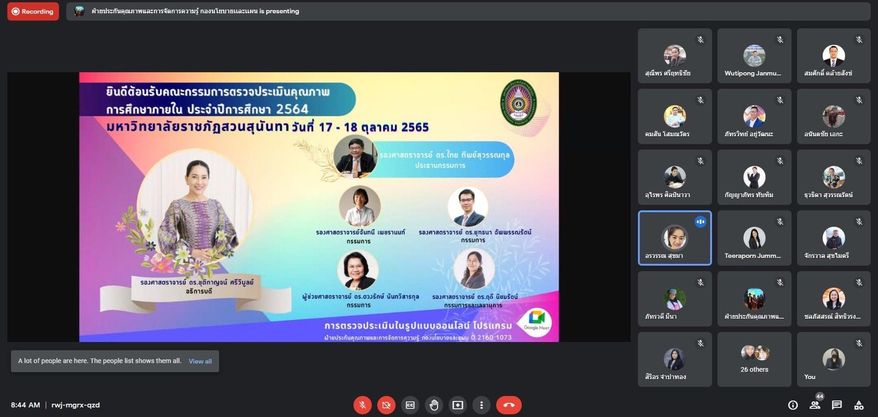878x417 pixels.
Task: Open the activities panel icon
Action: click(x=860, y=405)
